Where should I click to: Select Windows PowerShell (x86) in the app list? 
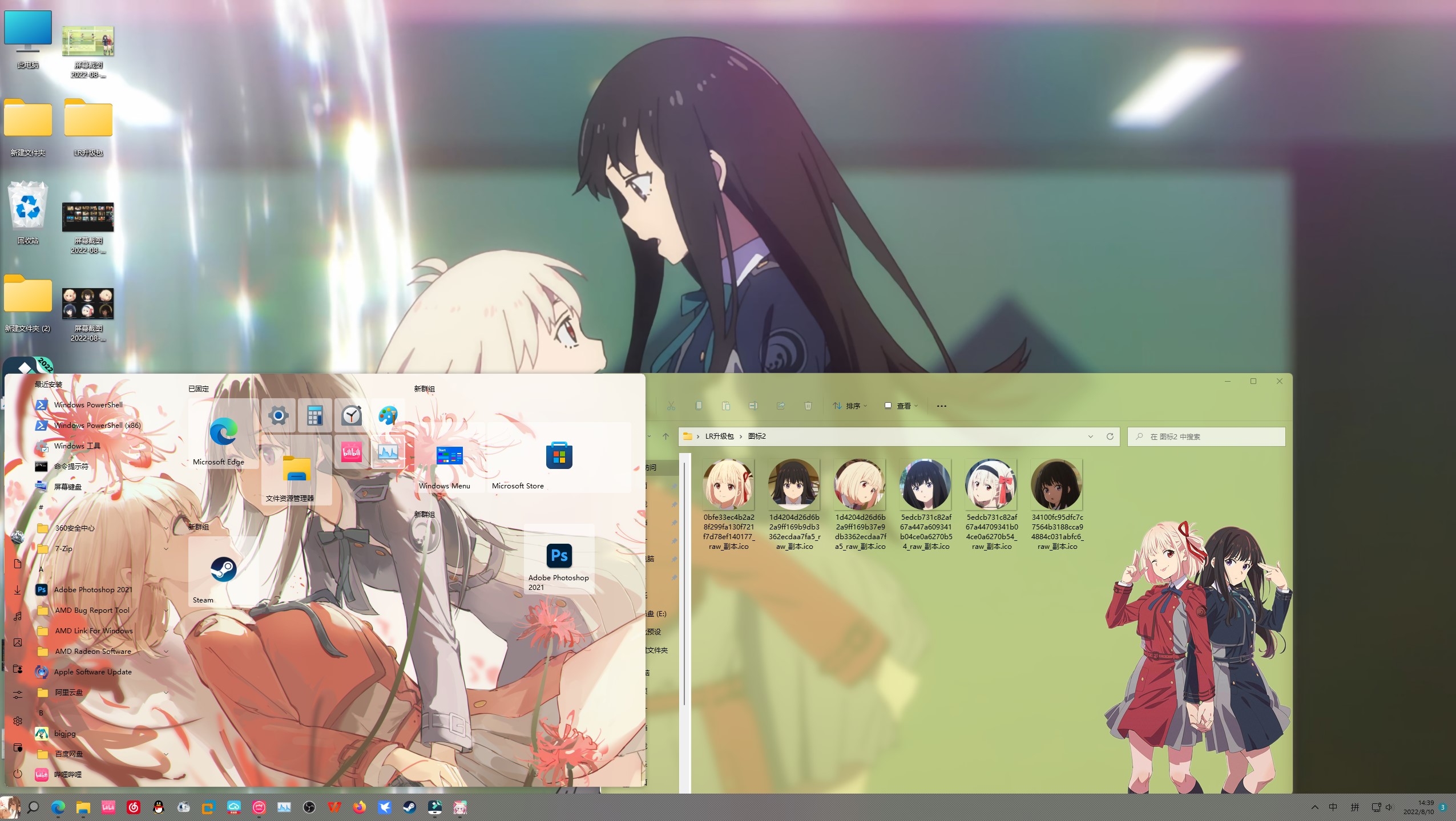tap(97, 426)
